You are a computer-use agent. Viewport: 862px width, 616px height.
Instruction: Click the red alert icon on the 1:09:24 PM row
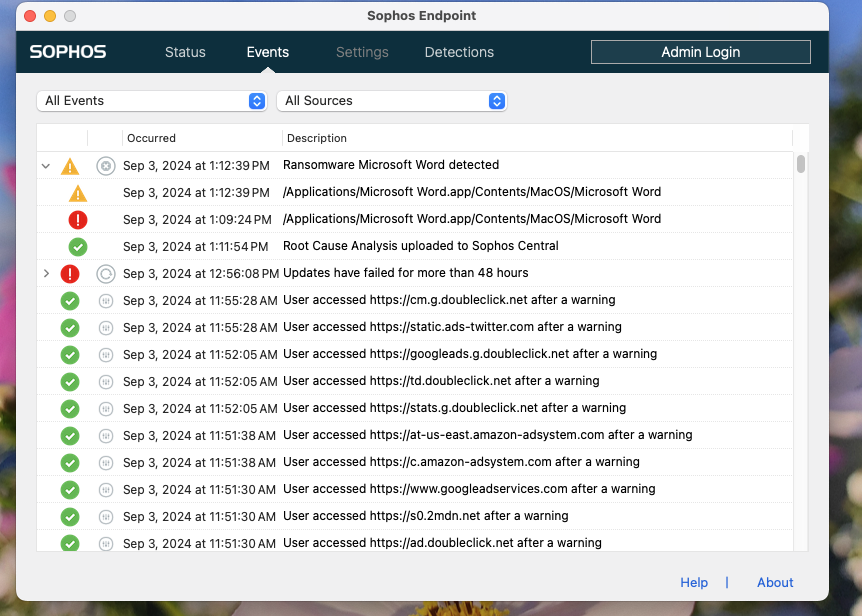(78, 220)
